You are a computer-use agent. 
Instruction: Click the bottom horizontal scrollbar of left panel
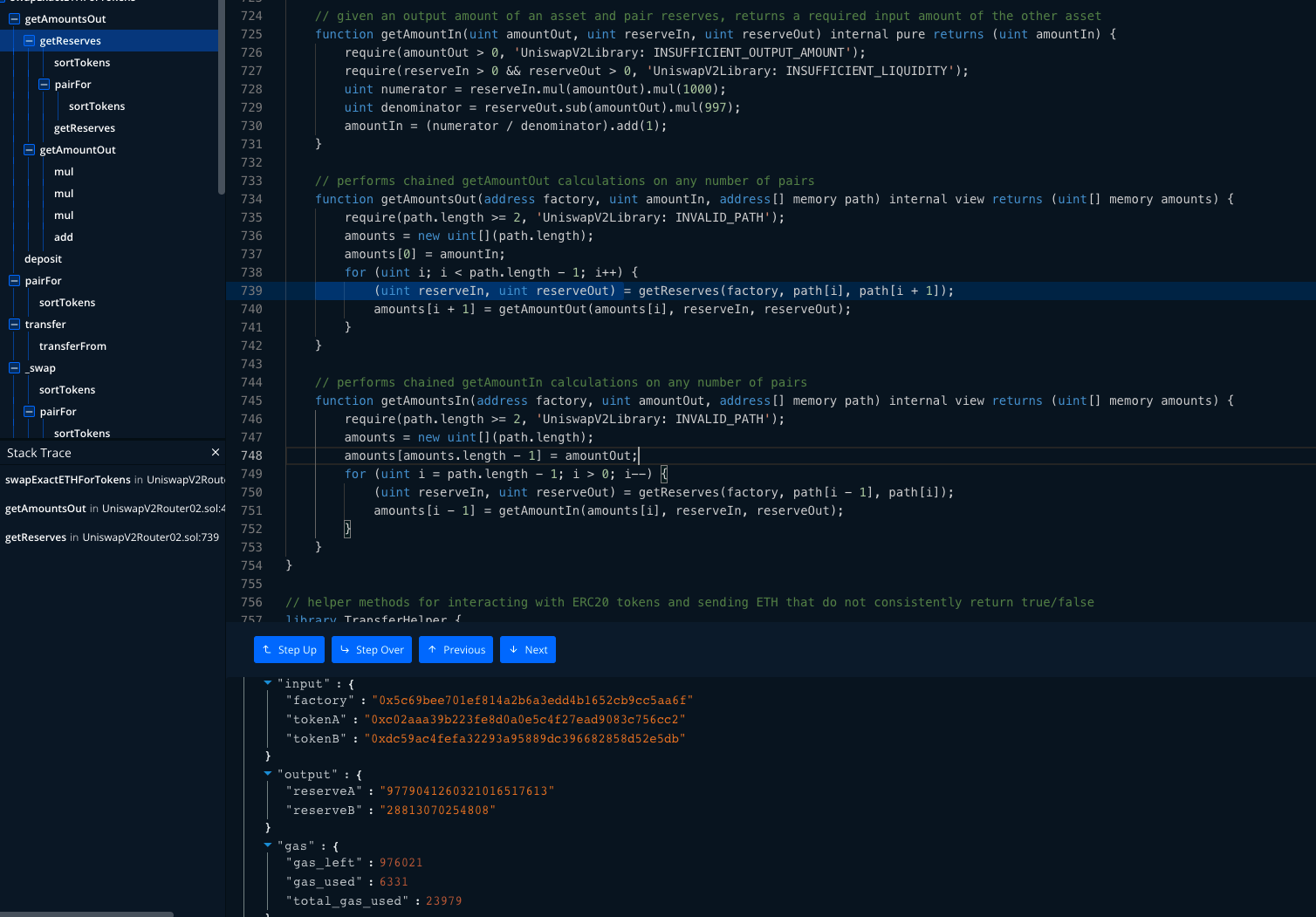[86, 914]
